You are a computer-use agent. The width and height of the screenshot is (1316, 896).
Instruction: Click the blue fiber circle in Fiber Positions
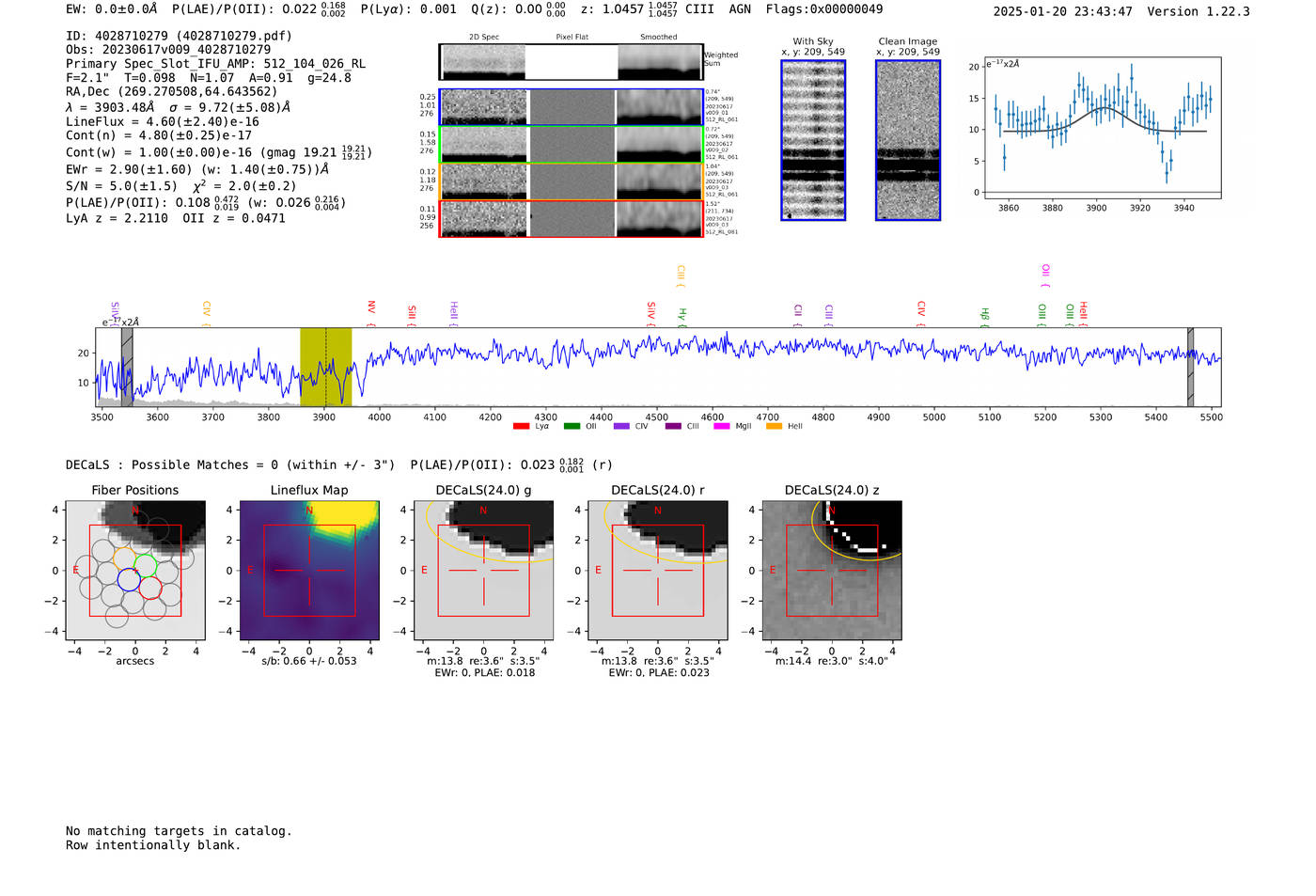[129, 580]
